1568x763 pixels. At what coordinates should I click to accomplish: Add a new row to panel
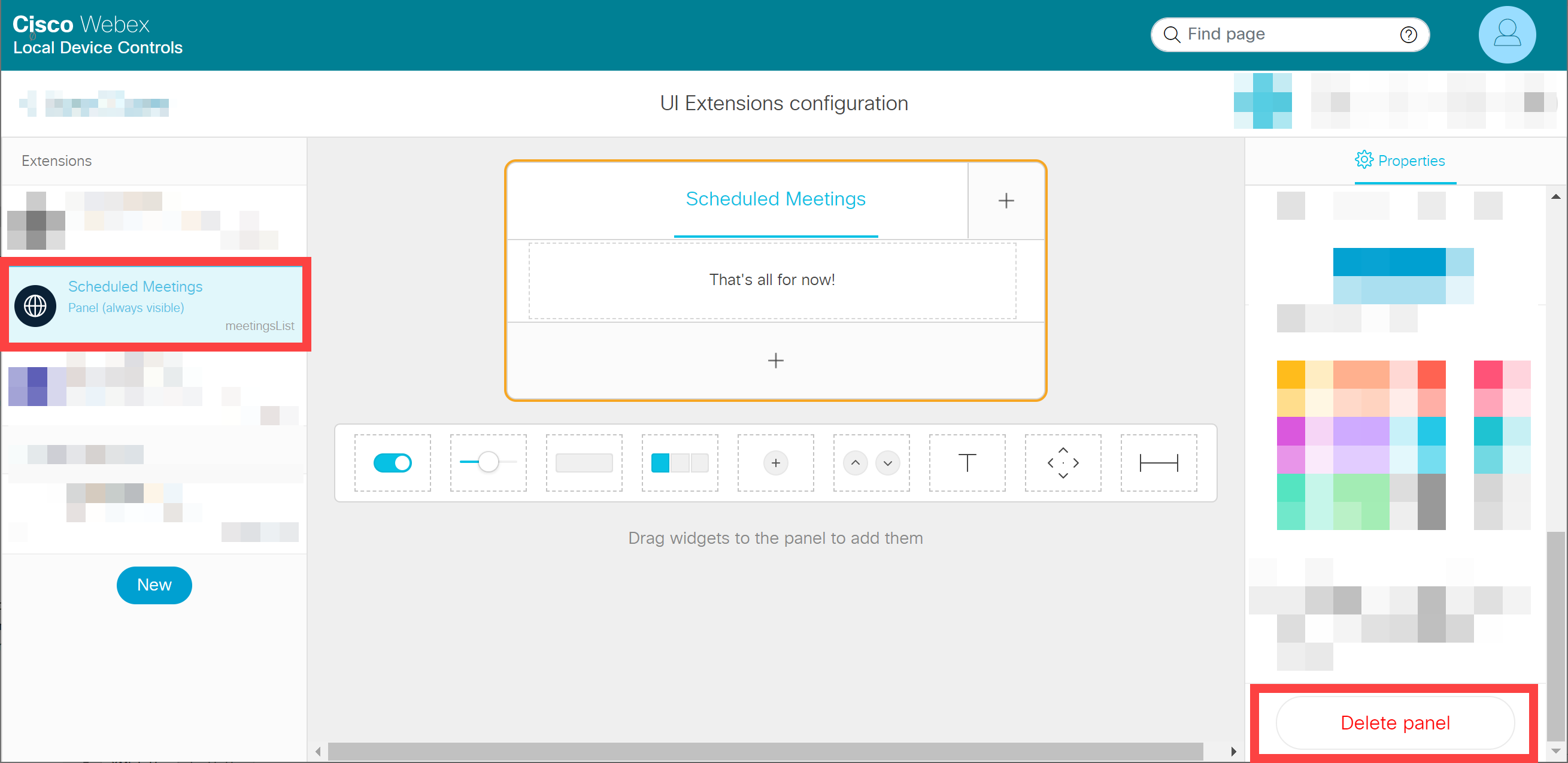(x=775, y=361)
